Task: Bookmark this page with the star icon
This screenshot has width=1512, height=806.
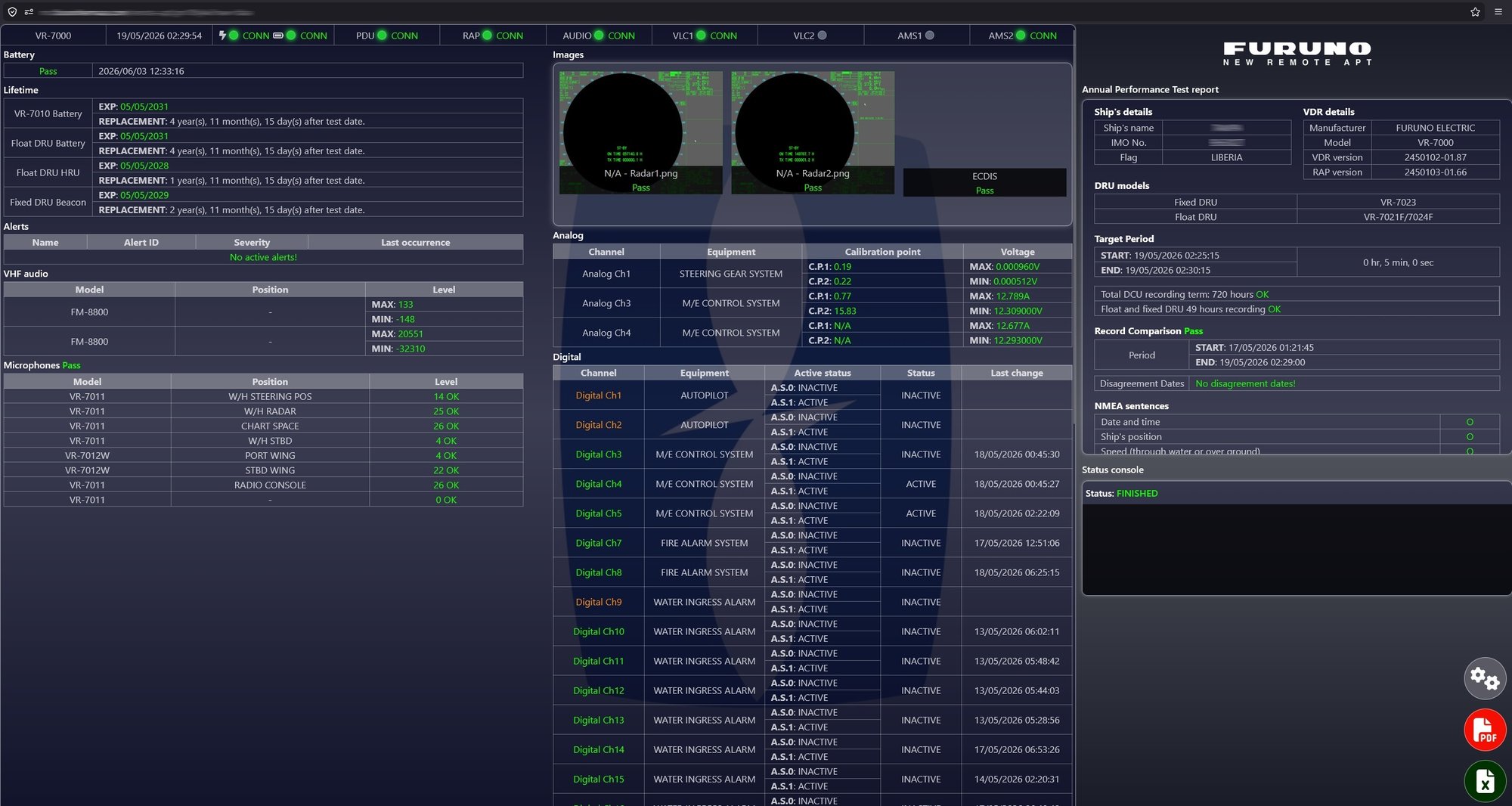Action: 1475,12
